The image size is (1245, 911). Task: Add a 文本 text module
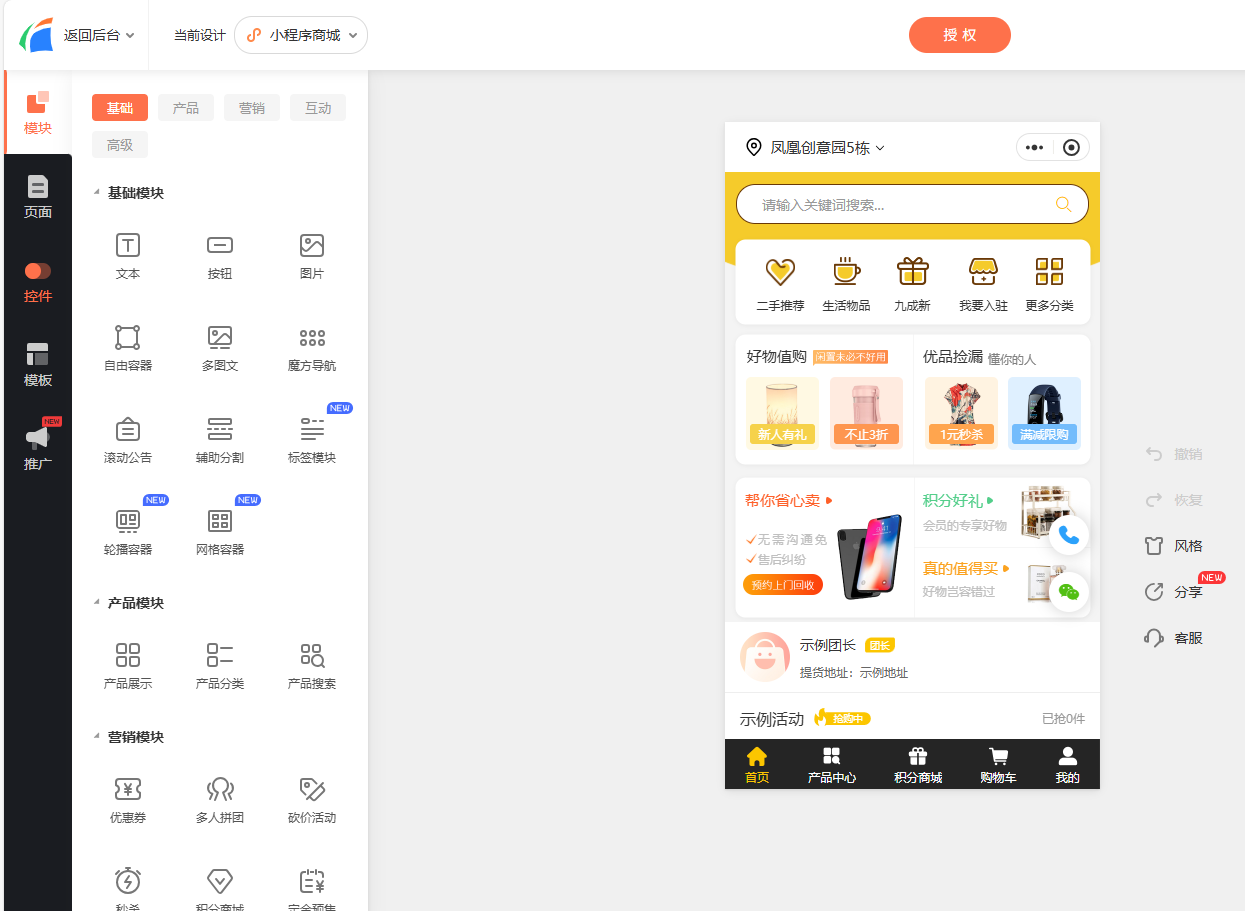pyautogui.click(x=128, y=257)
